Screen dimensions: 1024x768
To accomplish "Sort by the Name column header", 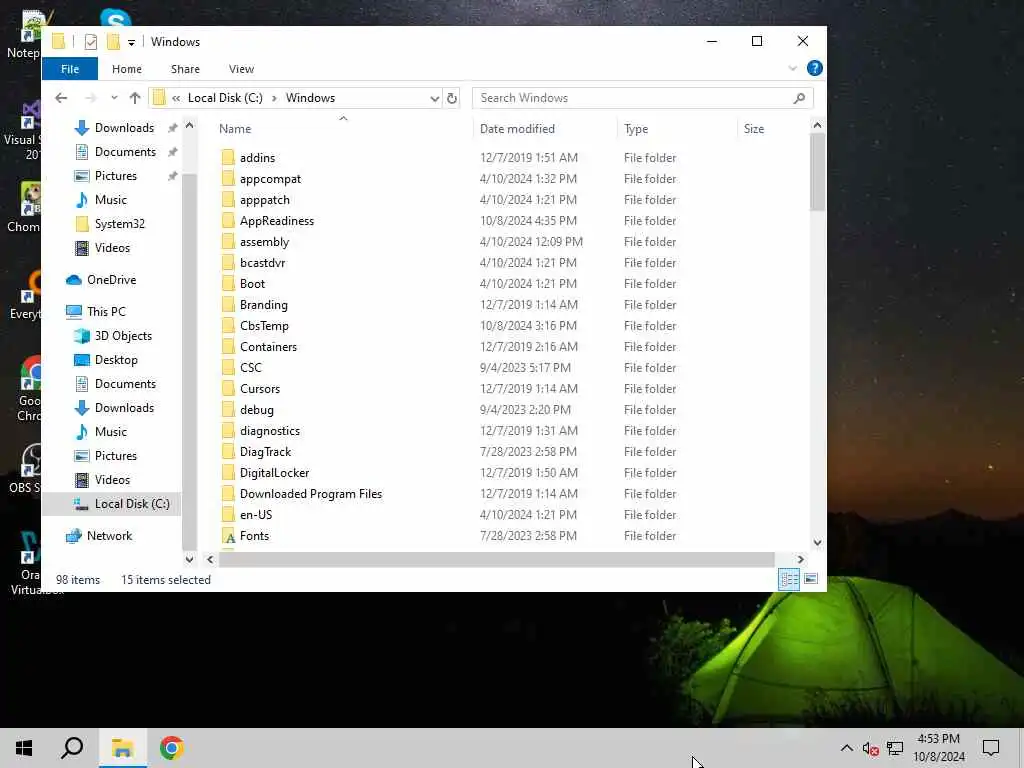I will (x=235, y=129).
